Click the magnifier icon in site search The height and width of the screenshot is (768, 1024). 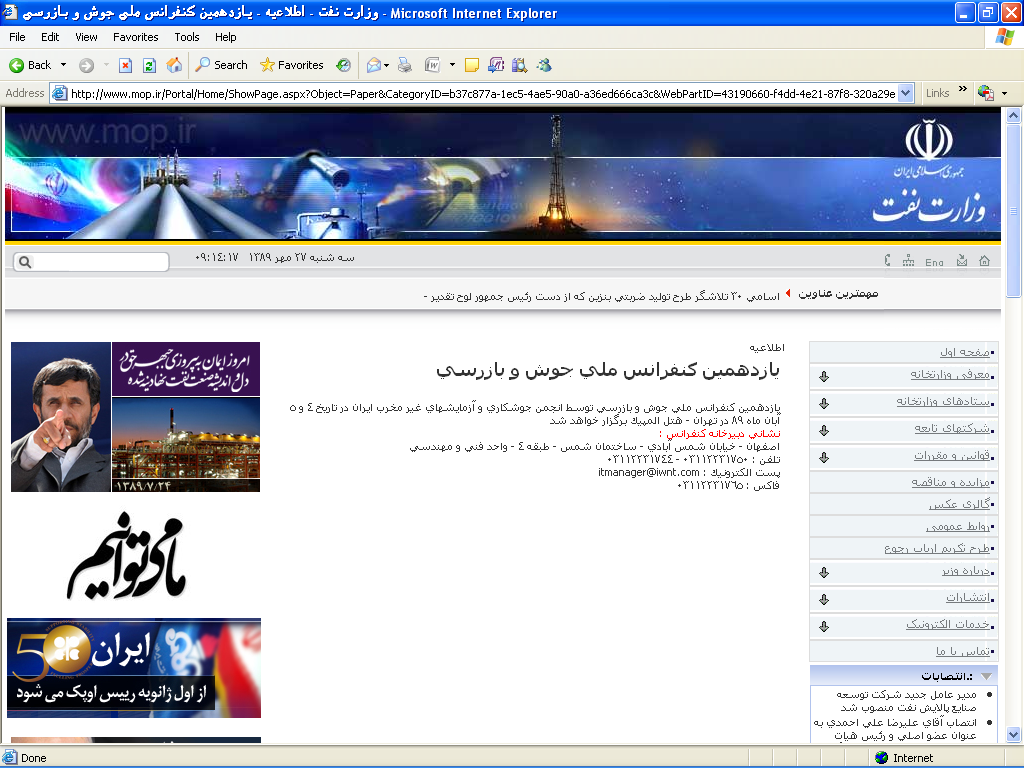click(25, 262)
